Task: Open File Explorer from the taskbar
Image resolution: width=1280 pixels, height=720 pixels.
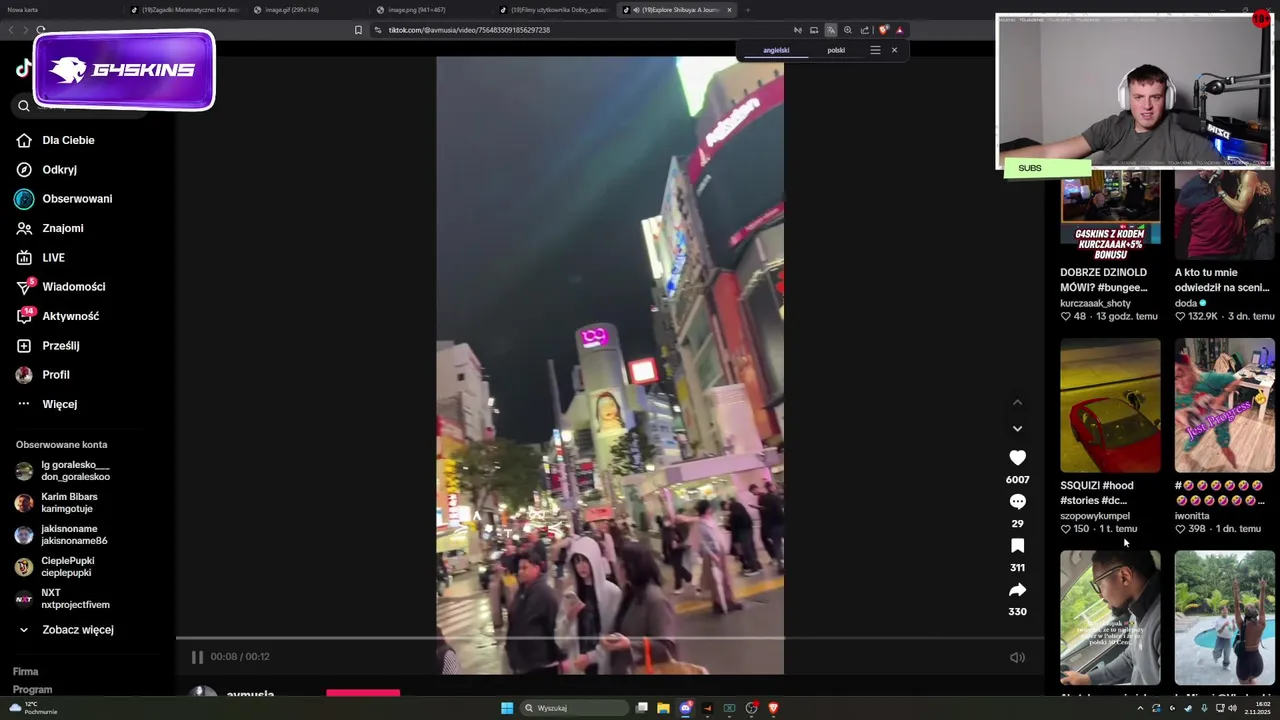Action: [x=663, y=708]
